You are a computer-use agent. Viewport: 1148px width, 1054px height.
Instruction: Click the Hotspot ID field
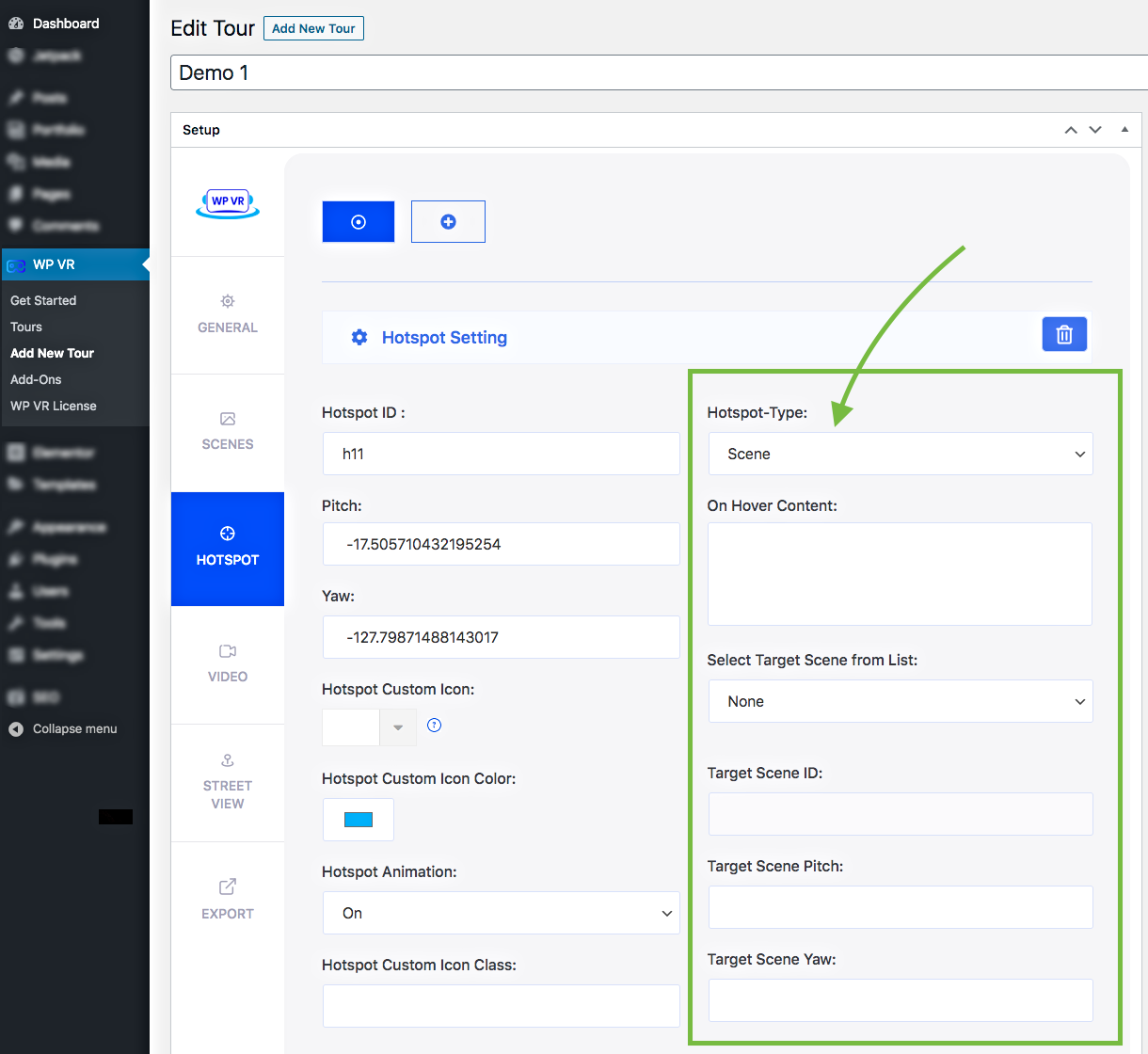[x=502, y=454]
